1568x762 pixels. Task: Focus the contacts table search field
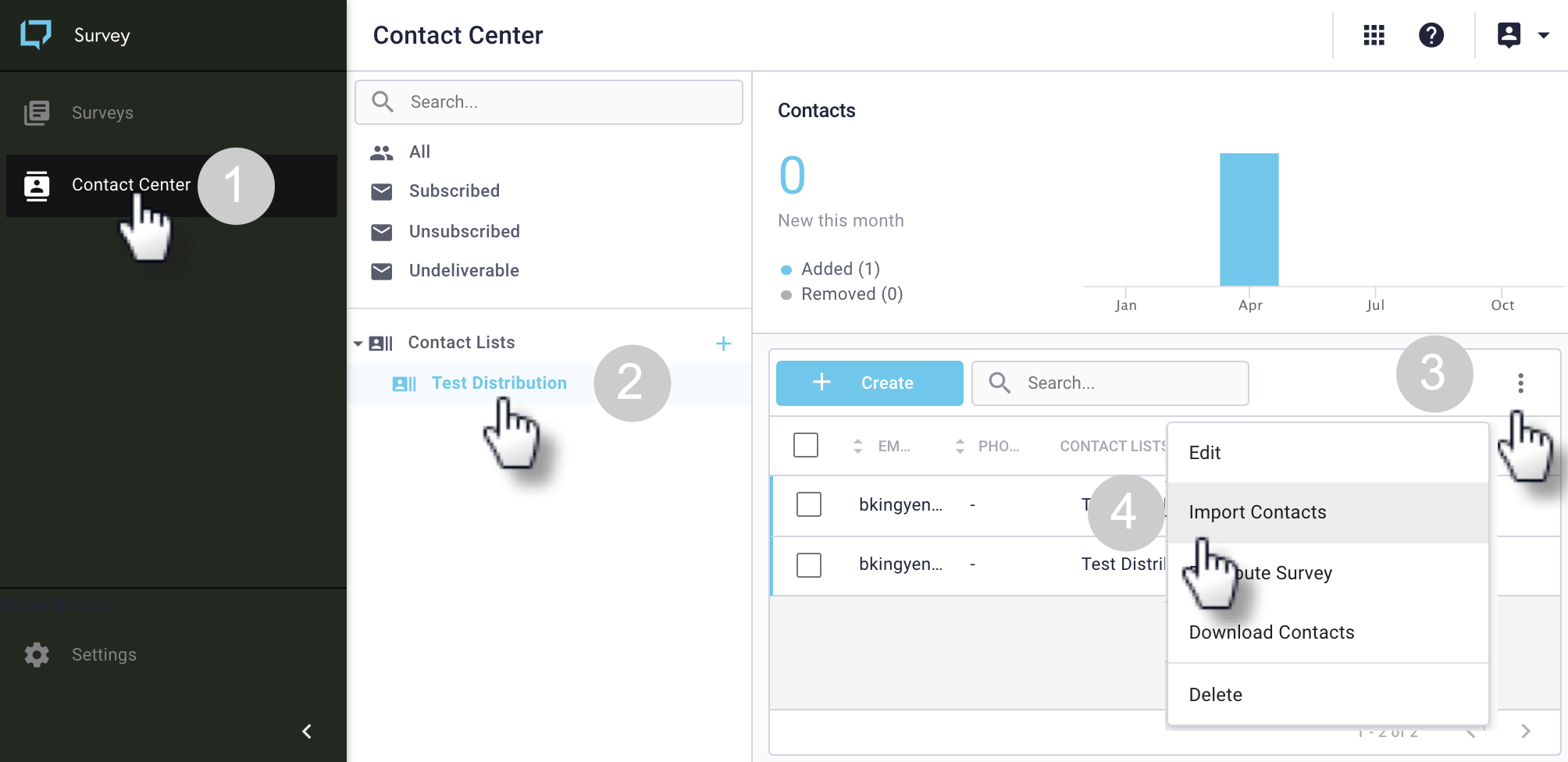tap(1110, 383)
